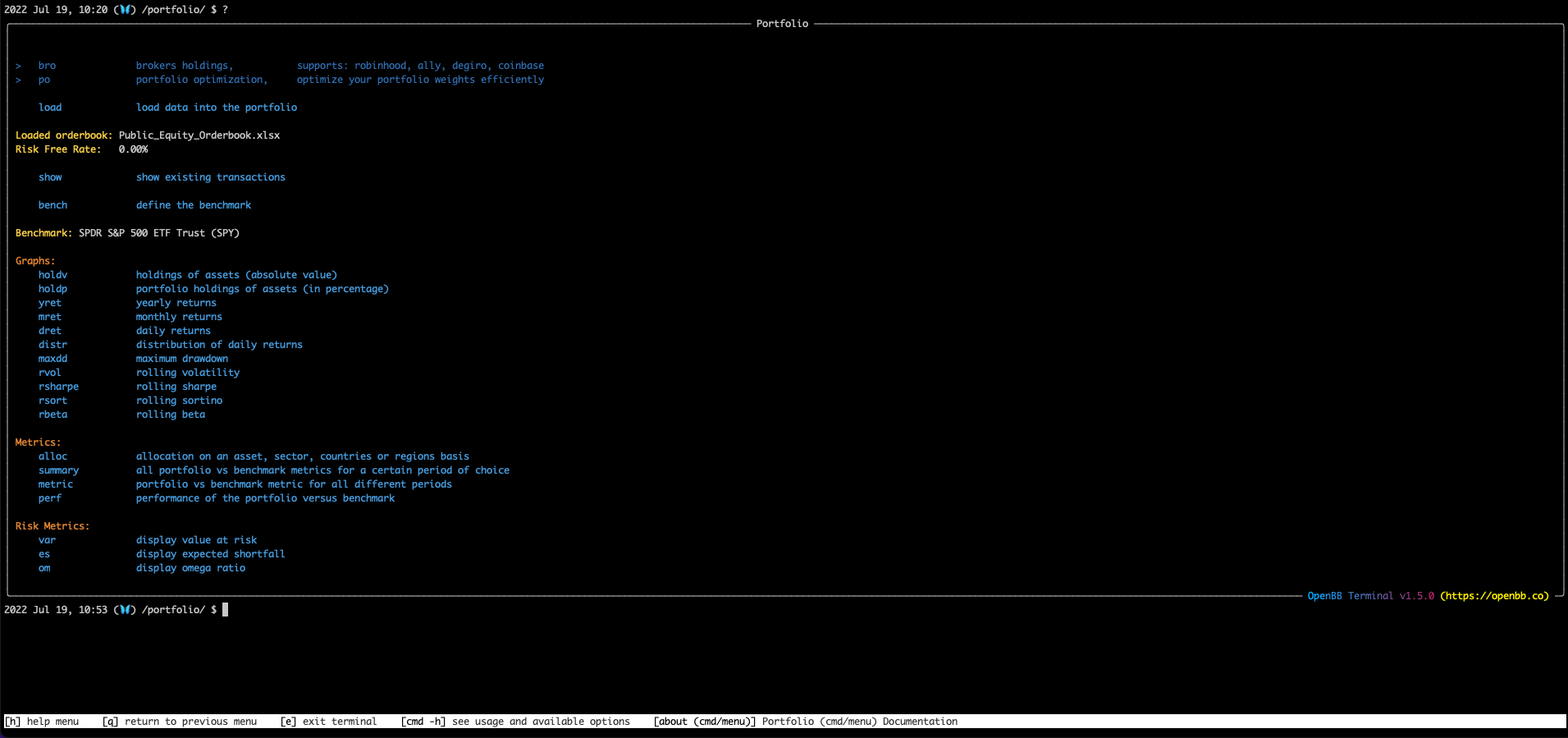Select the 'show' existing transactions command
Viewport: 1568px width, 738px height.
tap(50, 177)
